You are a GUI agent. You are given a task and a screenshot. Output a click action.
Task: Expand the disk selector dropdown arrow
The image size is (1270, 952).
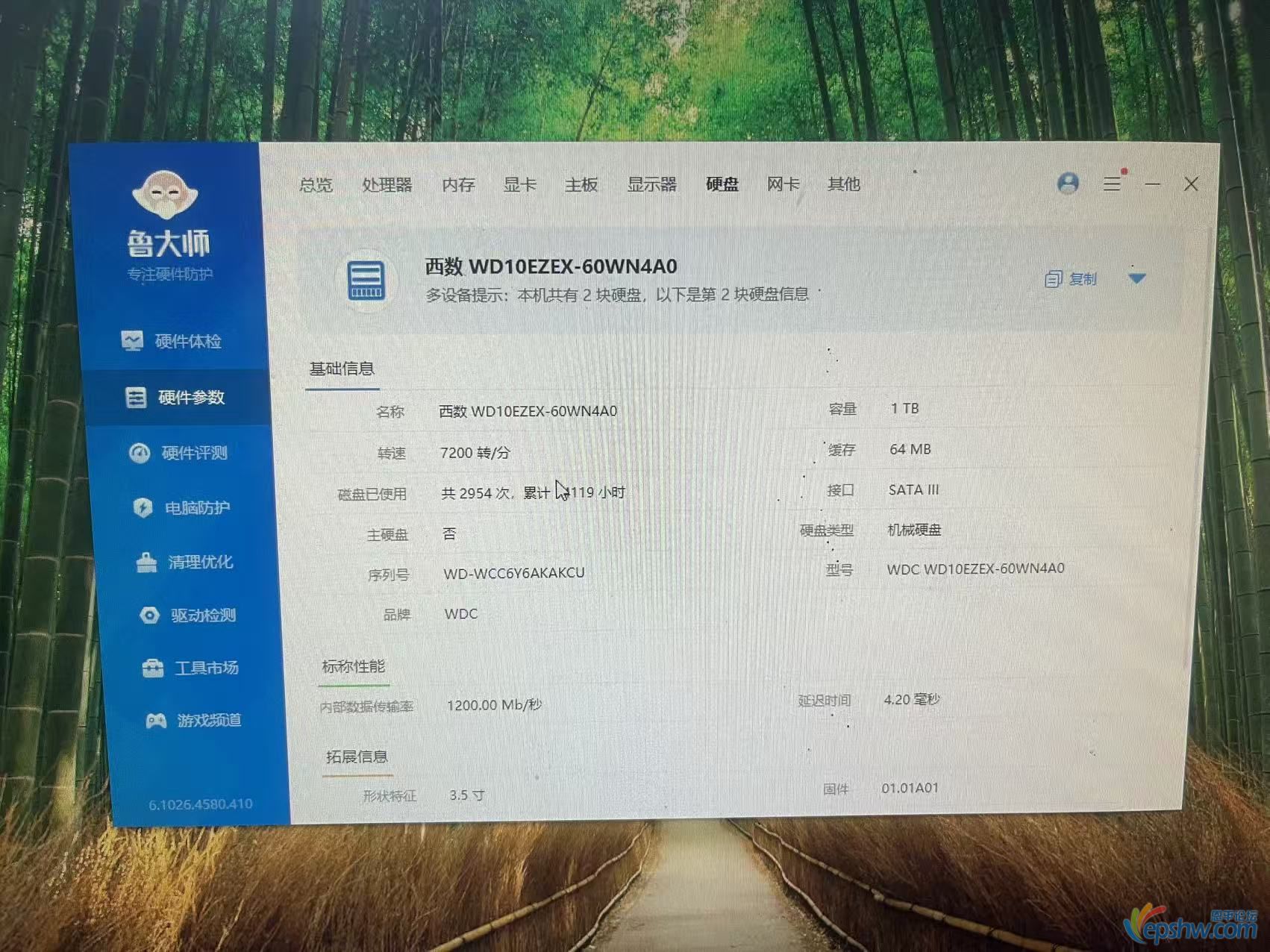click(x=1137, y=278)
